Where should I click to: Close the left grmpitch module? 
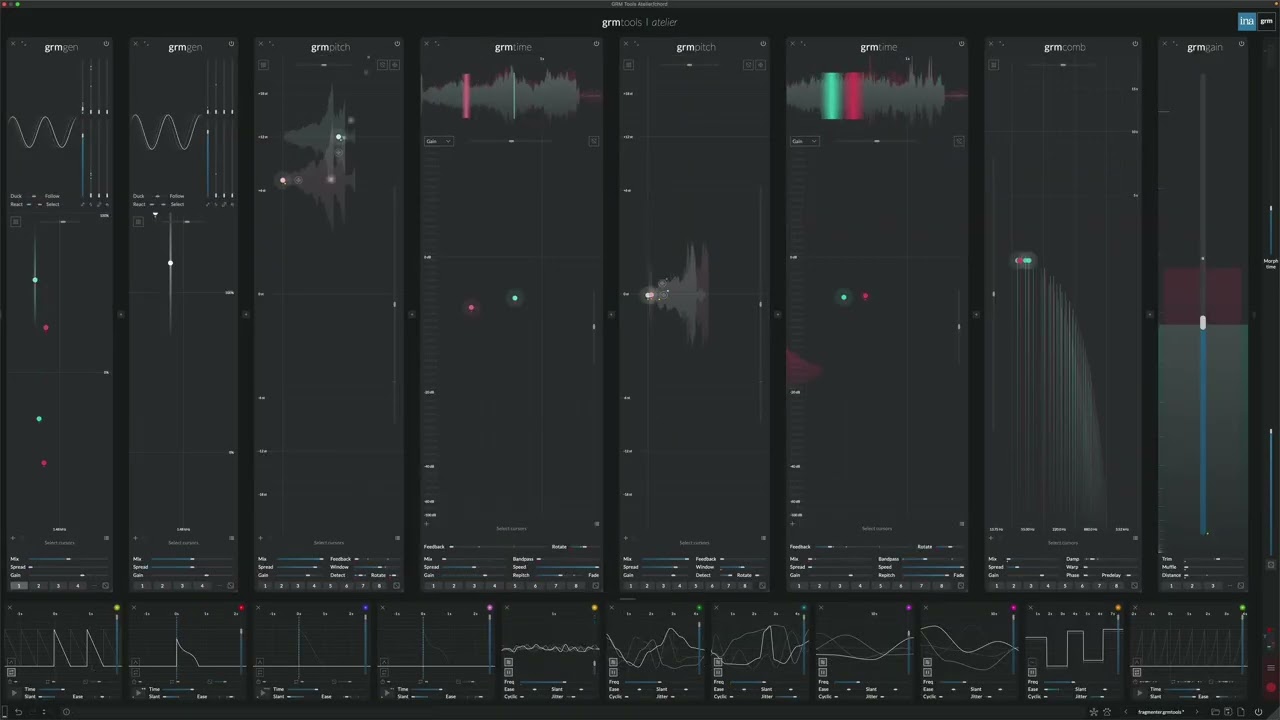pos(260,43)
